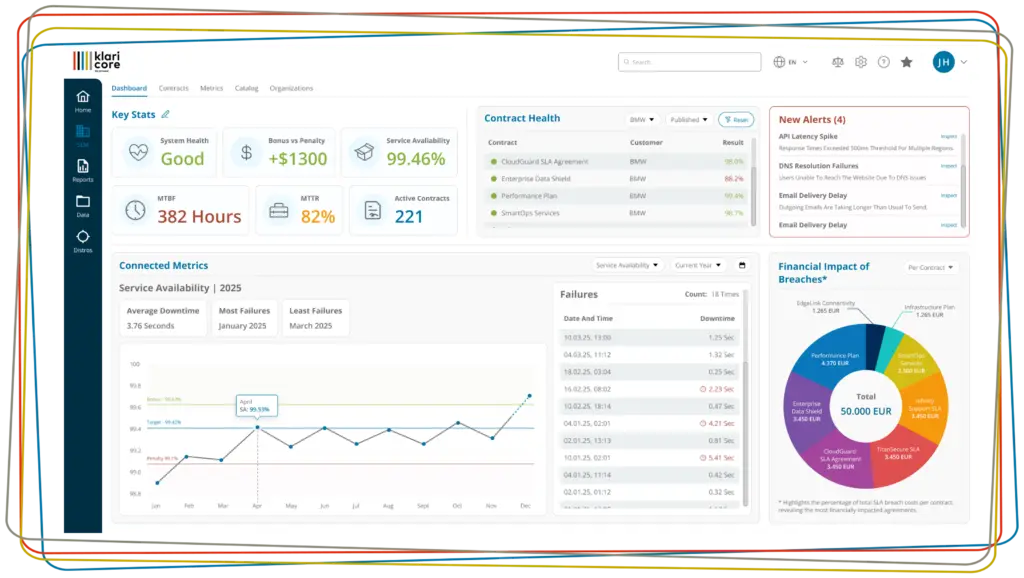Click the 50.000 EUR total in donut chart
The image size is (1024, 578).
866,411
